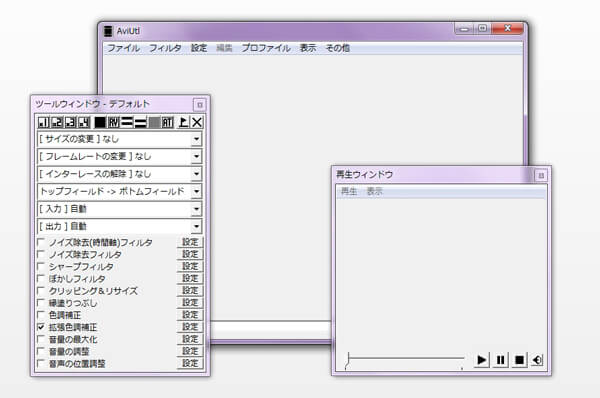This screenshot has height=398, width=600.
Task: Open 設定 for 縁塗りつぶし
Action: point(190,303)
